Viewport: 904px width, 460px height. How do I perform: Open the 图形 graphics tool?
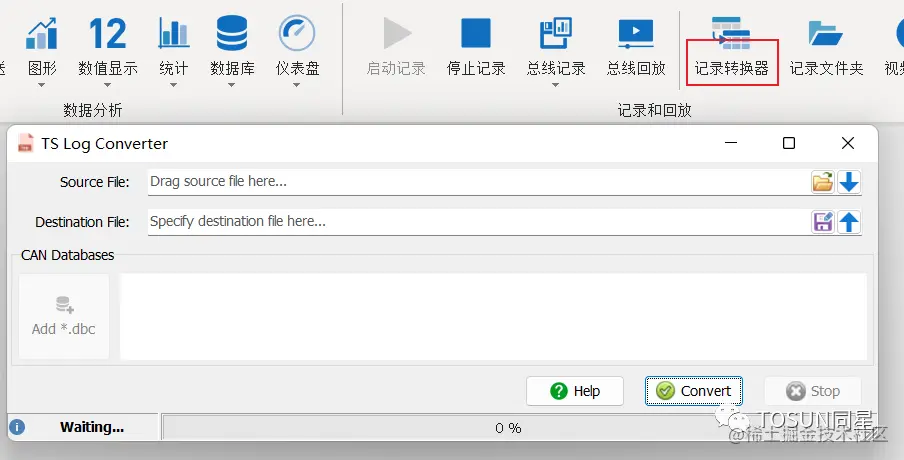42,46
